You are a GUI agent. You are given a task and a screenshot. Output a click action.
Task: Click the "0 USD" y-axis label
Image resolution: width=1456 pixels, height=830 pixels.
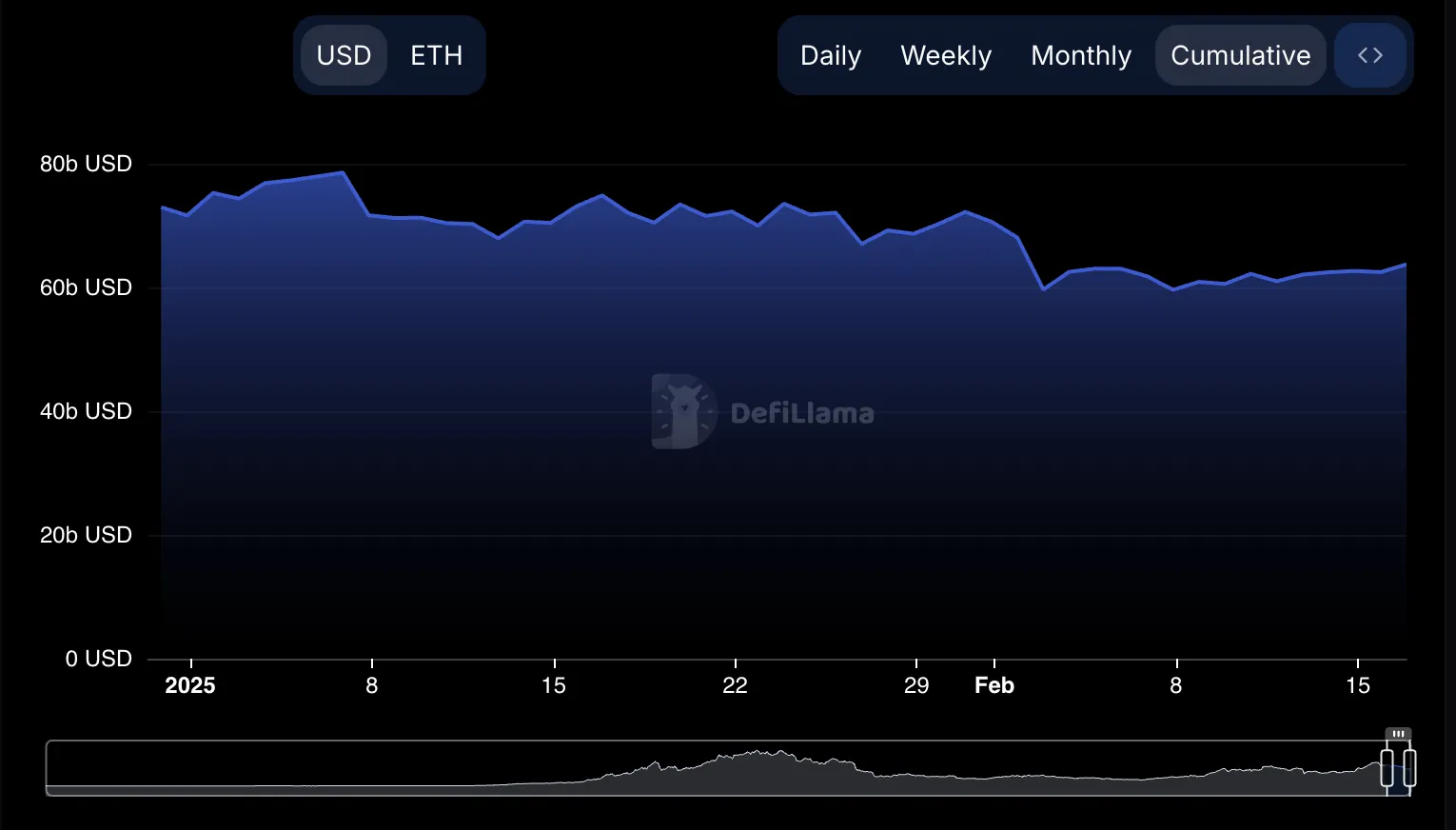98,659
